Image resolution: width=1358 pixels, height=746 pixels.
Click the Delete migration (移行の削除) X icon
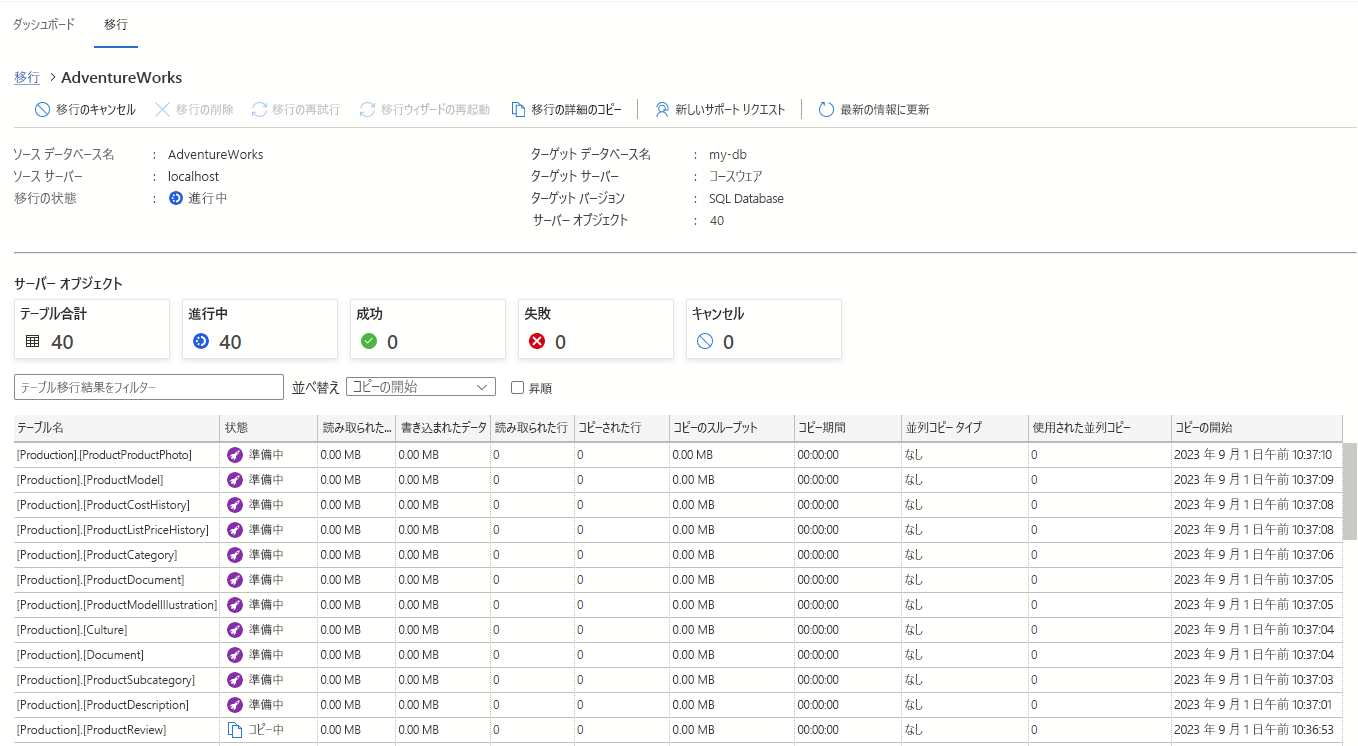(x=161, y=110)
